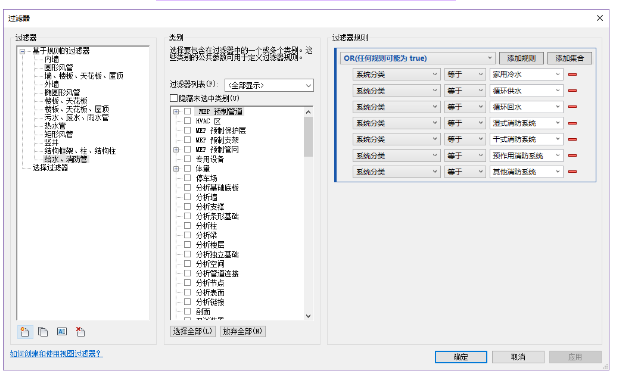Remove the 干式消防系统 rule with red minus
This screenshot has height=377, width=617.
[573, 139]
